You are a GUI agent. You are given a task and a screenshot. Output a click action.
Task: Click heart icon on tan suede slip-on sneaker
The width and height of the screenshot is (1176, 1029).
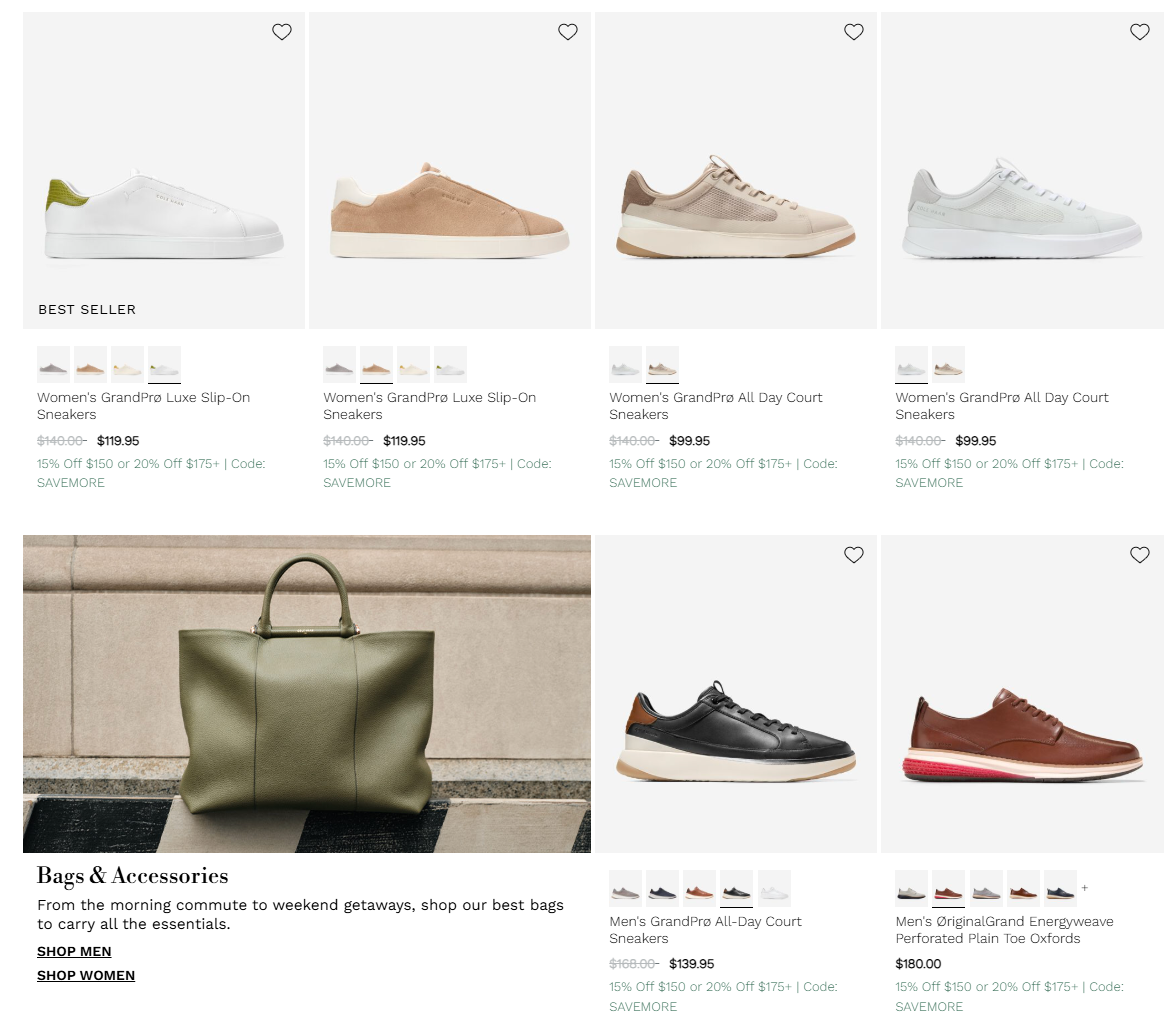(x=568, y=32)
